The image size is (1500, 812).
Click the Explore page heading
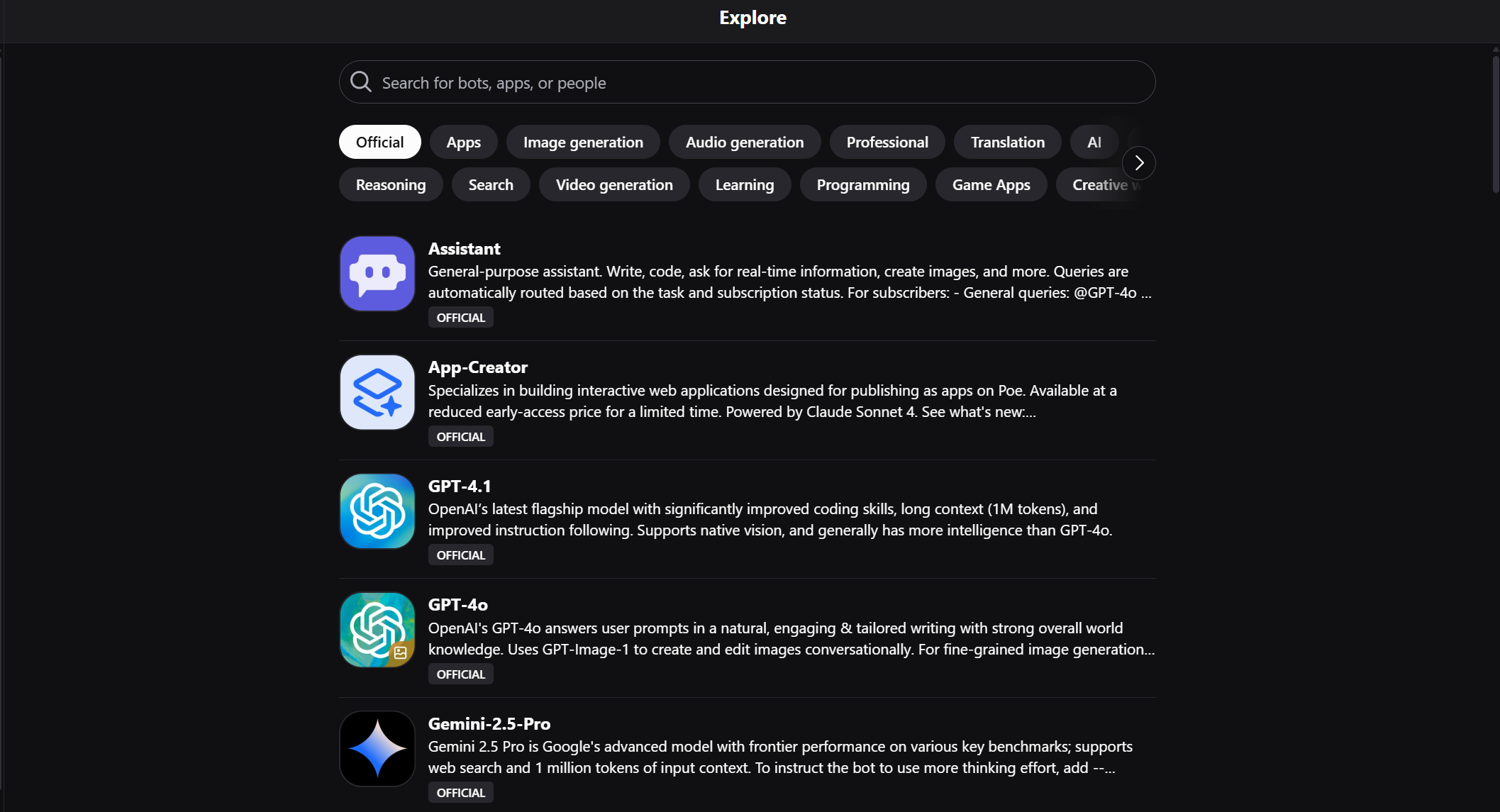[x=752, y=18]
